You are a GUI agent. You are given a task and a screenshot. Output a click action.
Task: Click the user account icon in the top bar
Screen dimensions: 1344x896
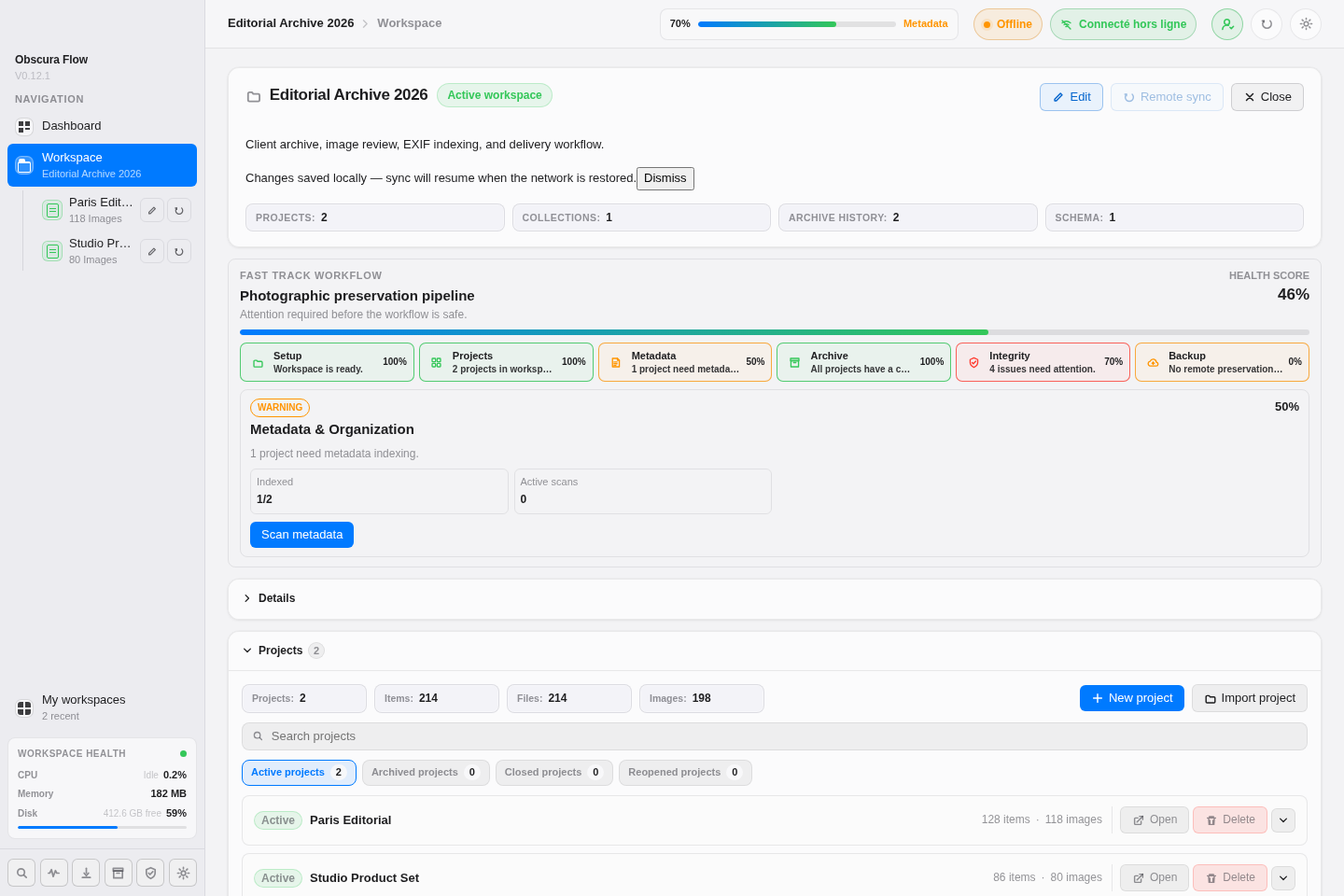tap(1227, 24)
